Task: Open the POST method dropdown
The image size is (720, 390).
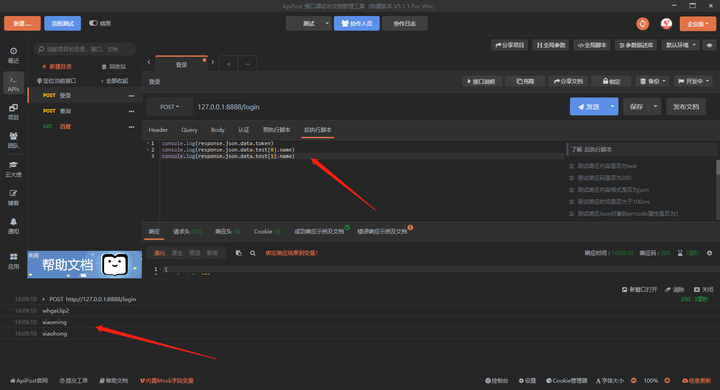Action: (x=169, y=107)
